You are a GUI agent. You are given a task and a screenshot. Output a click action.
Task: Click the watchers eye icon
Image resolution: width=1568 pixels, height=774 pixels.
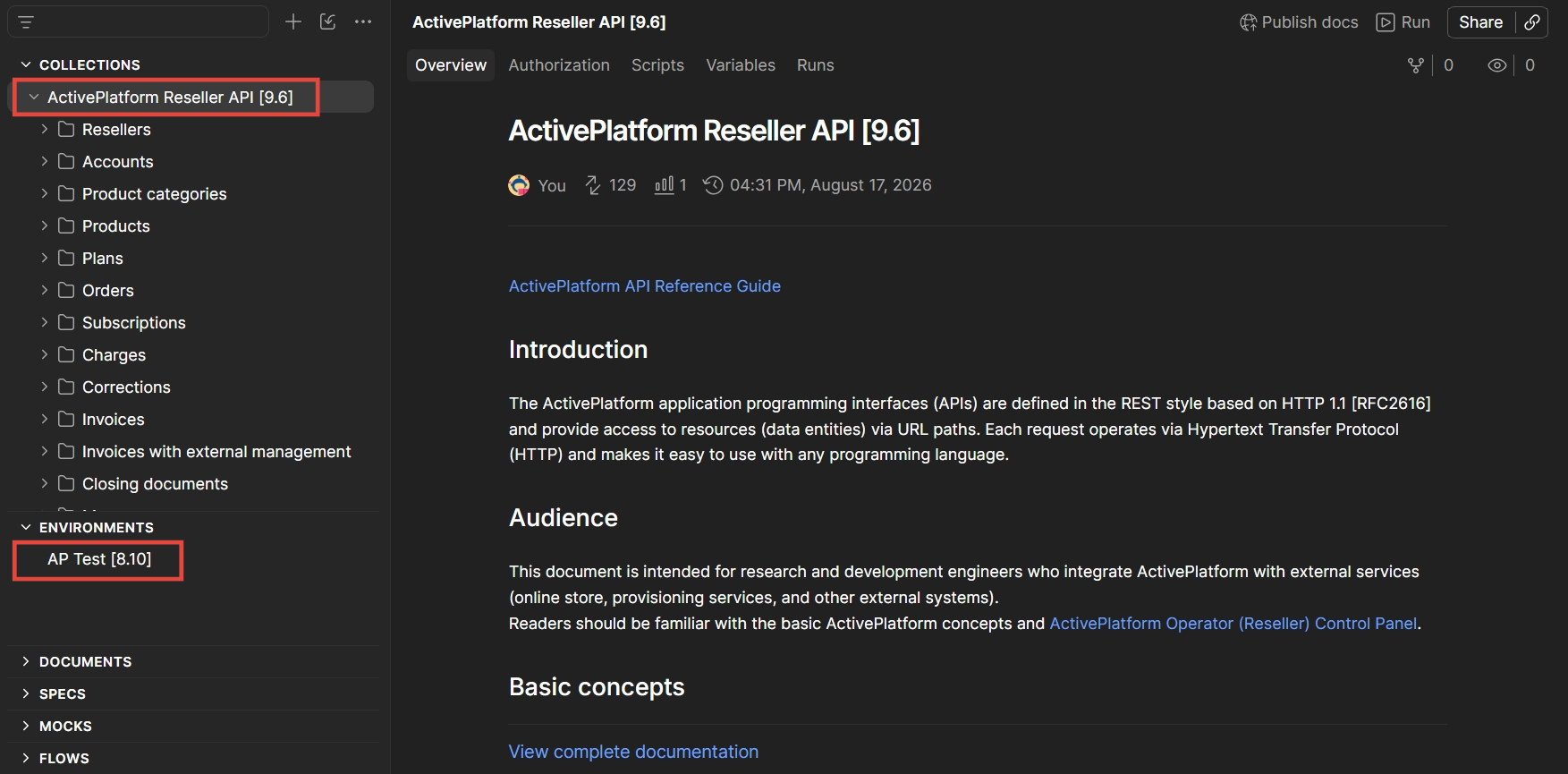click(1497, 65)
